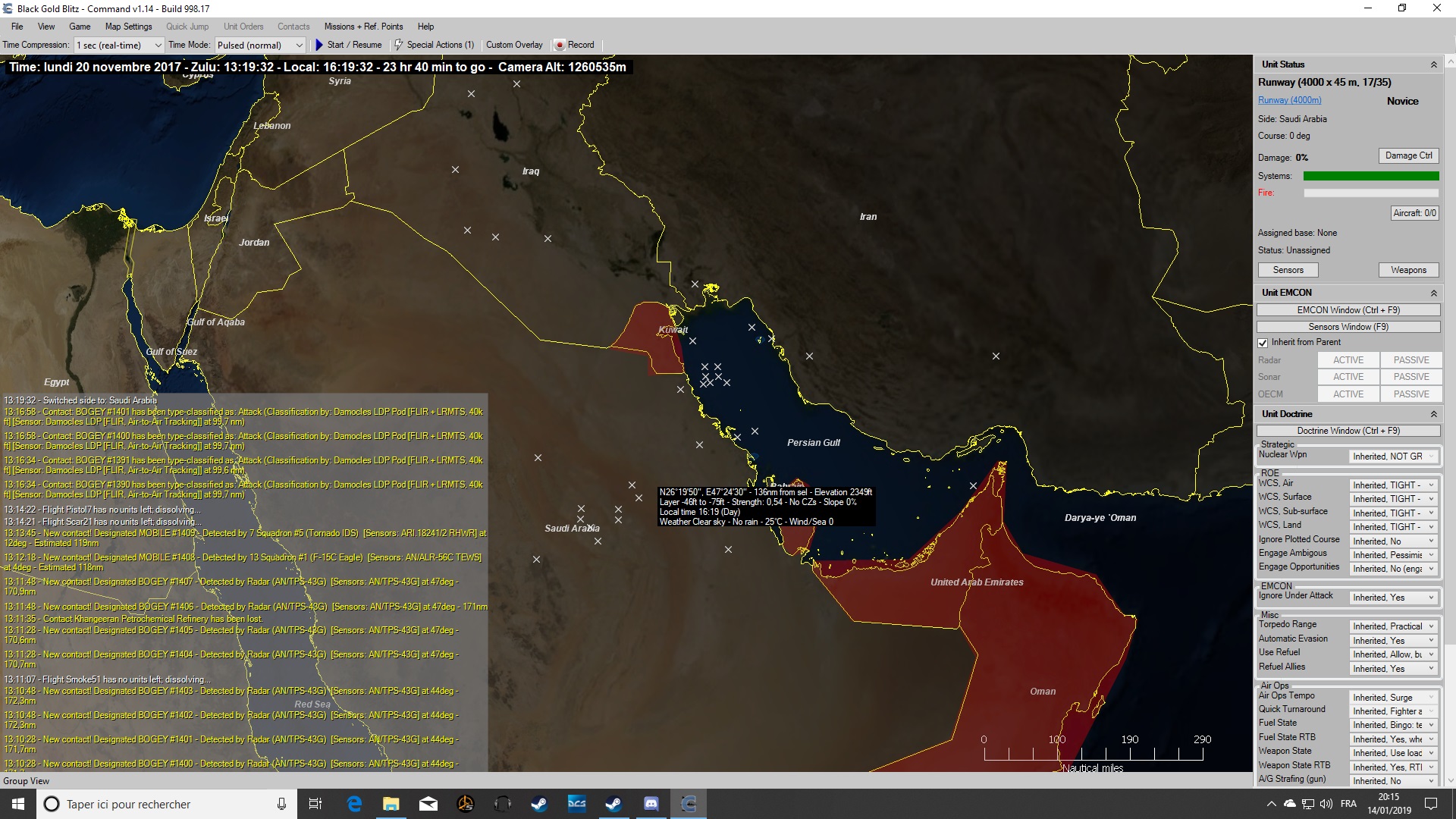This screenshot has height=819, width=1456.
Task: Open Sensors Window (F9)
Action: (1348, 327)
